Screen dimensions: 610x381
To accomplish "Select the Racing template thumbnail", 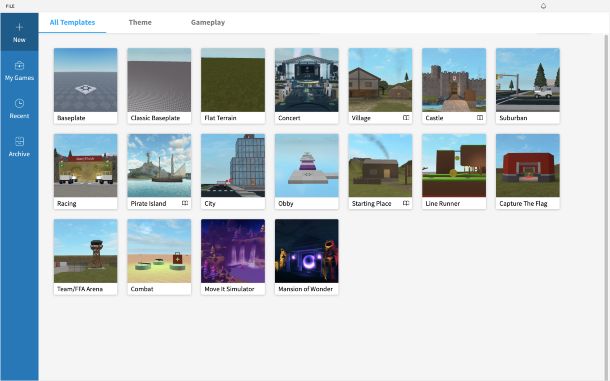I will tap(85, 165).
